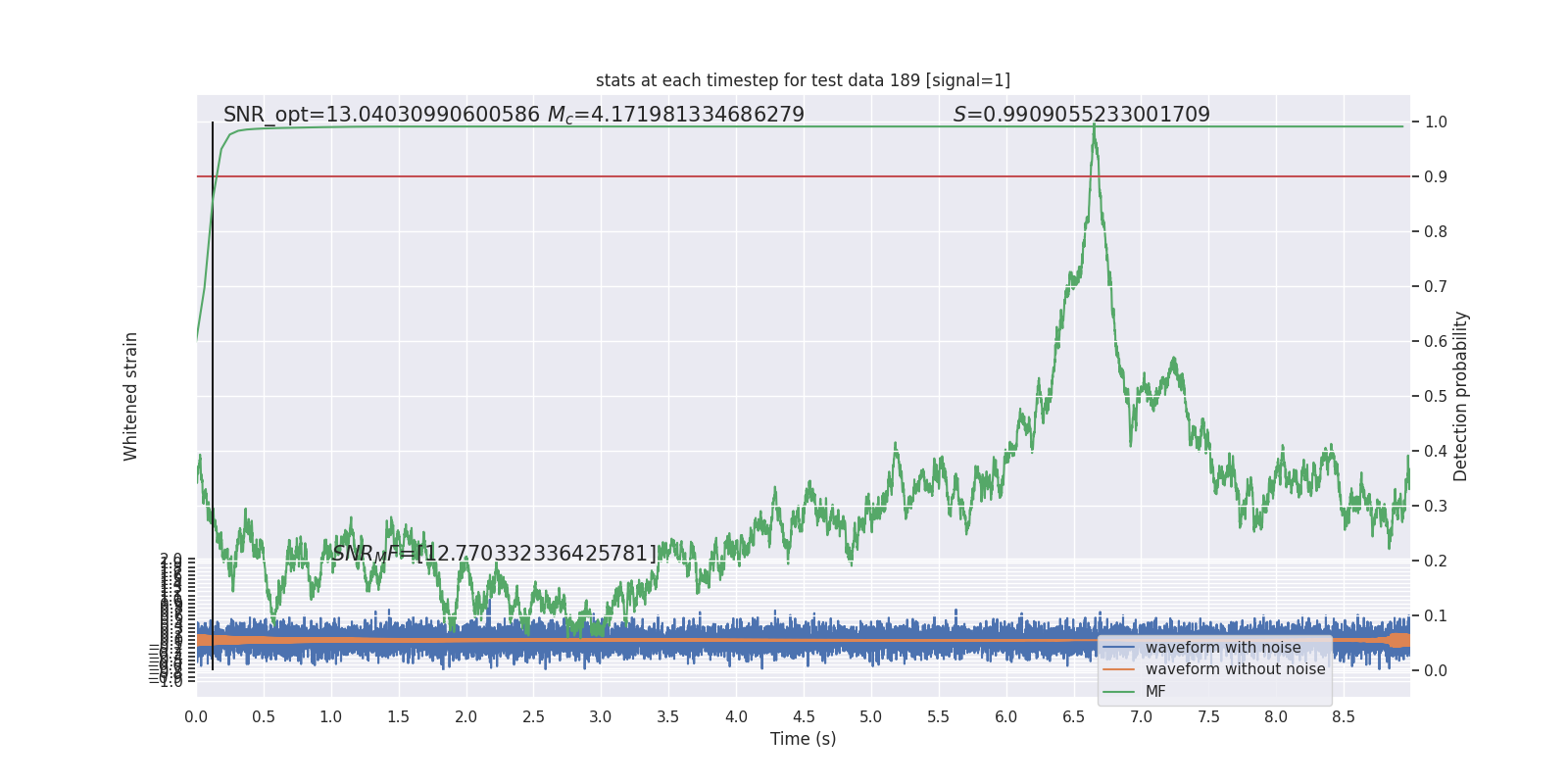Click the S=0.9909055233001709 annotation
This screenshot has height=784, width=1568.
[1082, 115]
